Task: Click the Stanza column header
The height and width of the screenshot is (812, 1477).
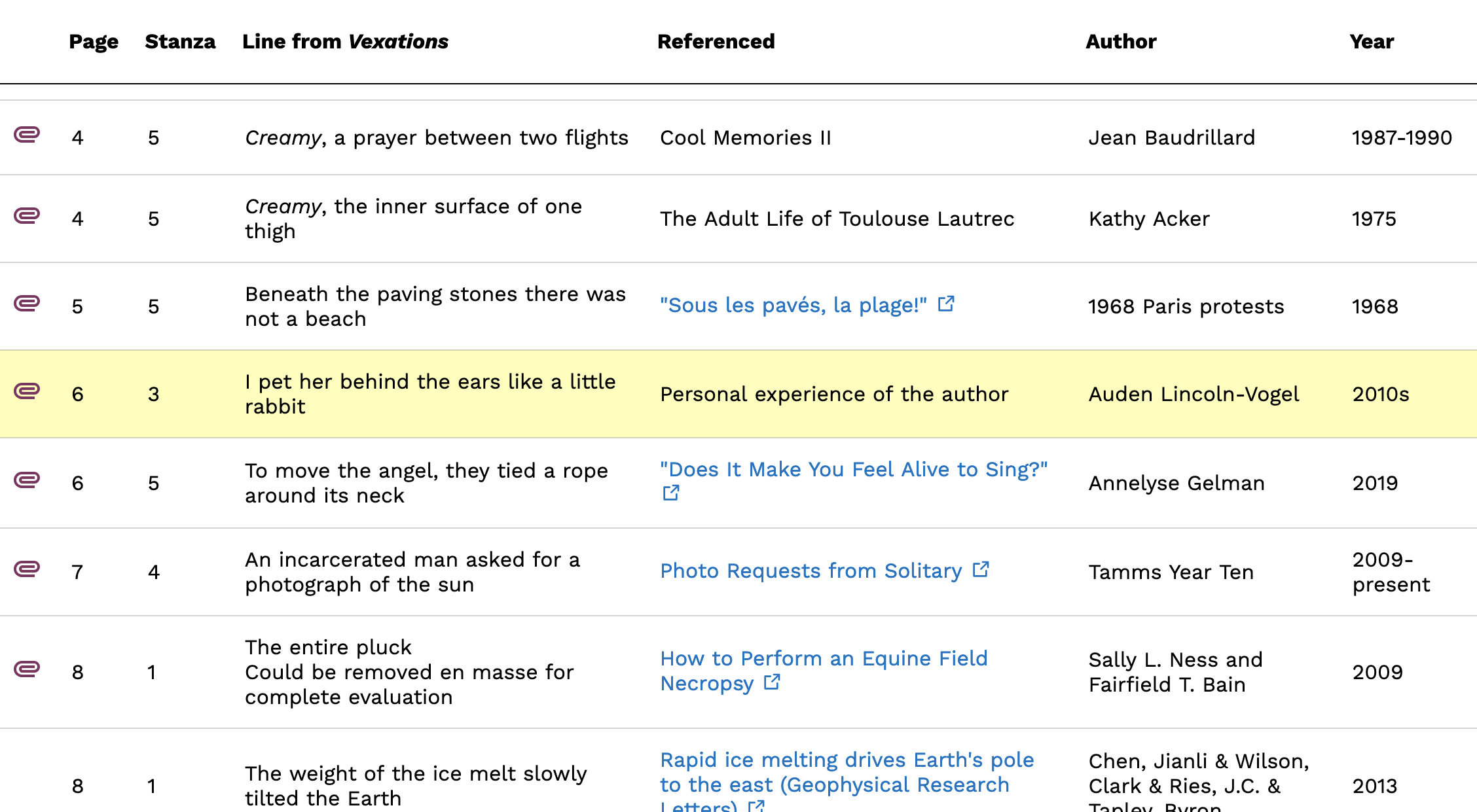Action: coord(180,42)
